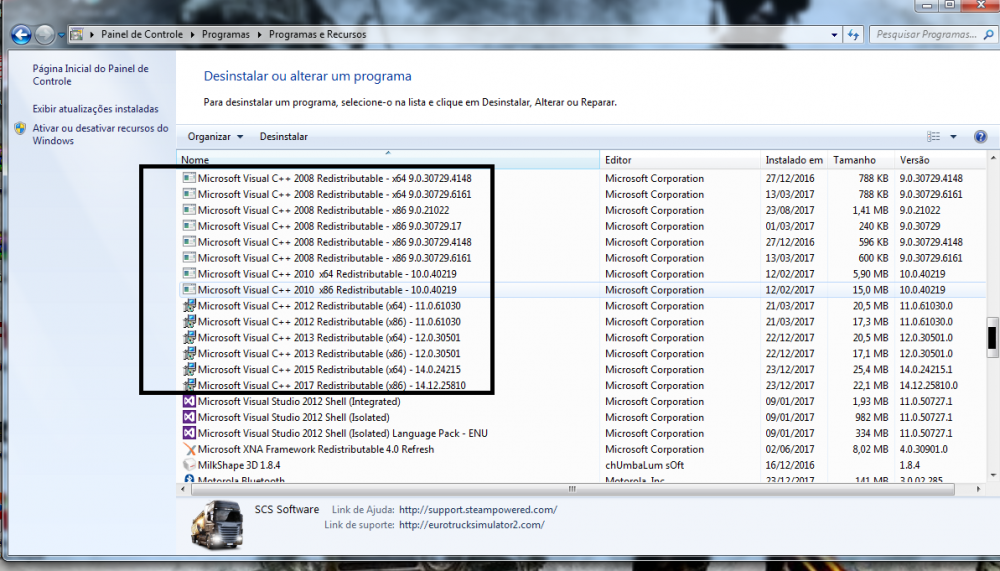Open the recent pages dropdown next to Forward
1000x571 pixels.
[61, 35]
